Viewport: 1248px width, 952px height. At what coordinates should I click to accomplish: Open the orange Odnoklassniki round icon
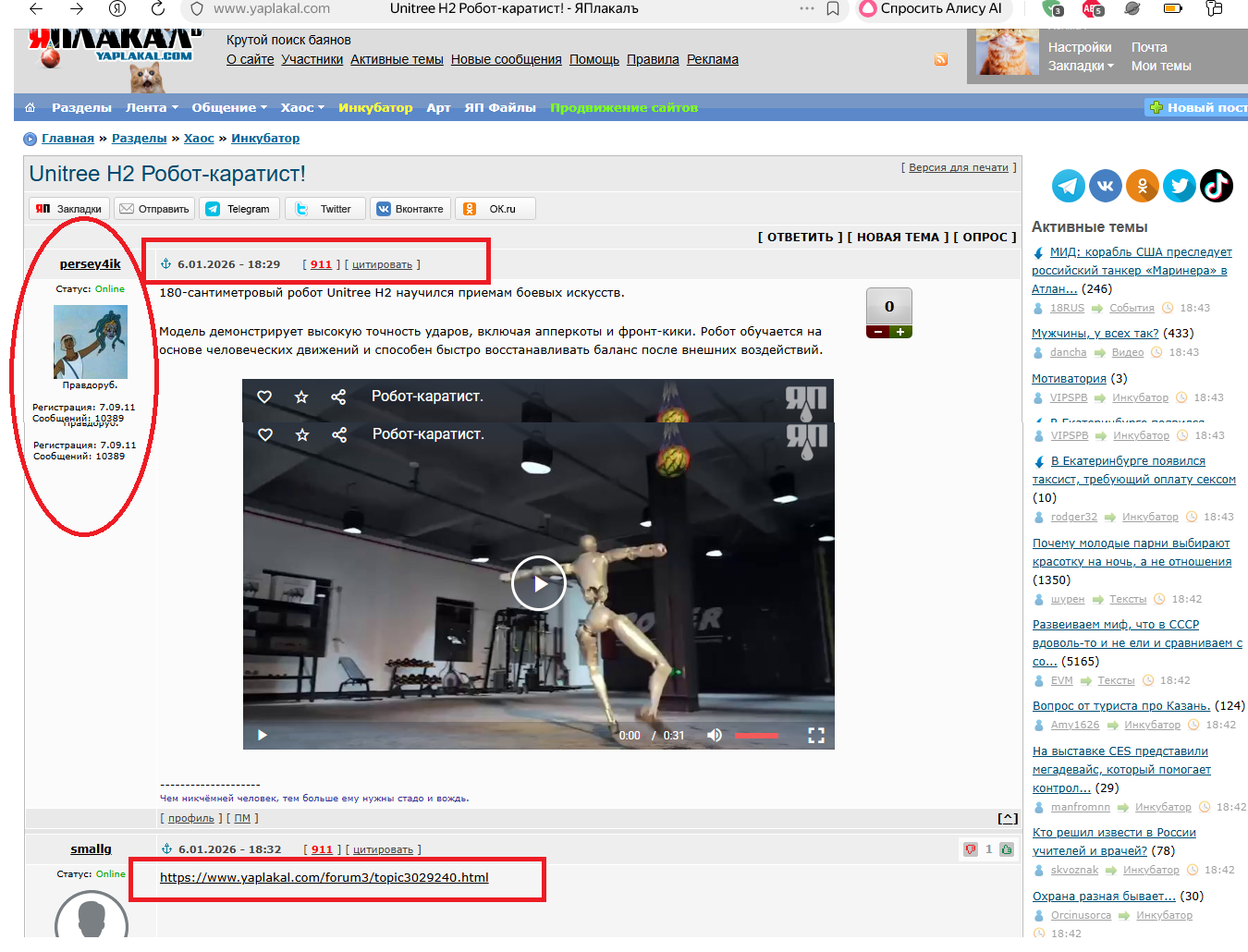point(1143,186)
